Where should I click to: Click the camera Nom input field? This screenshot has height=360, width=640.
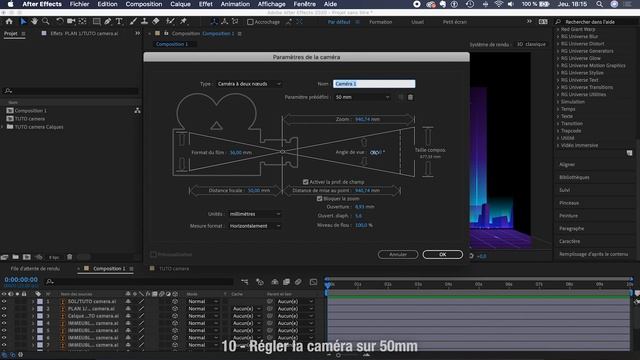[x=374, y=84]
